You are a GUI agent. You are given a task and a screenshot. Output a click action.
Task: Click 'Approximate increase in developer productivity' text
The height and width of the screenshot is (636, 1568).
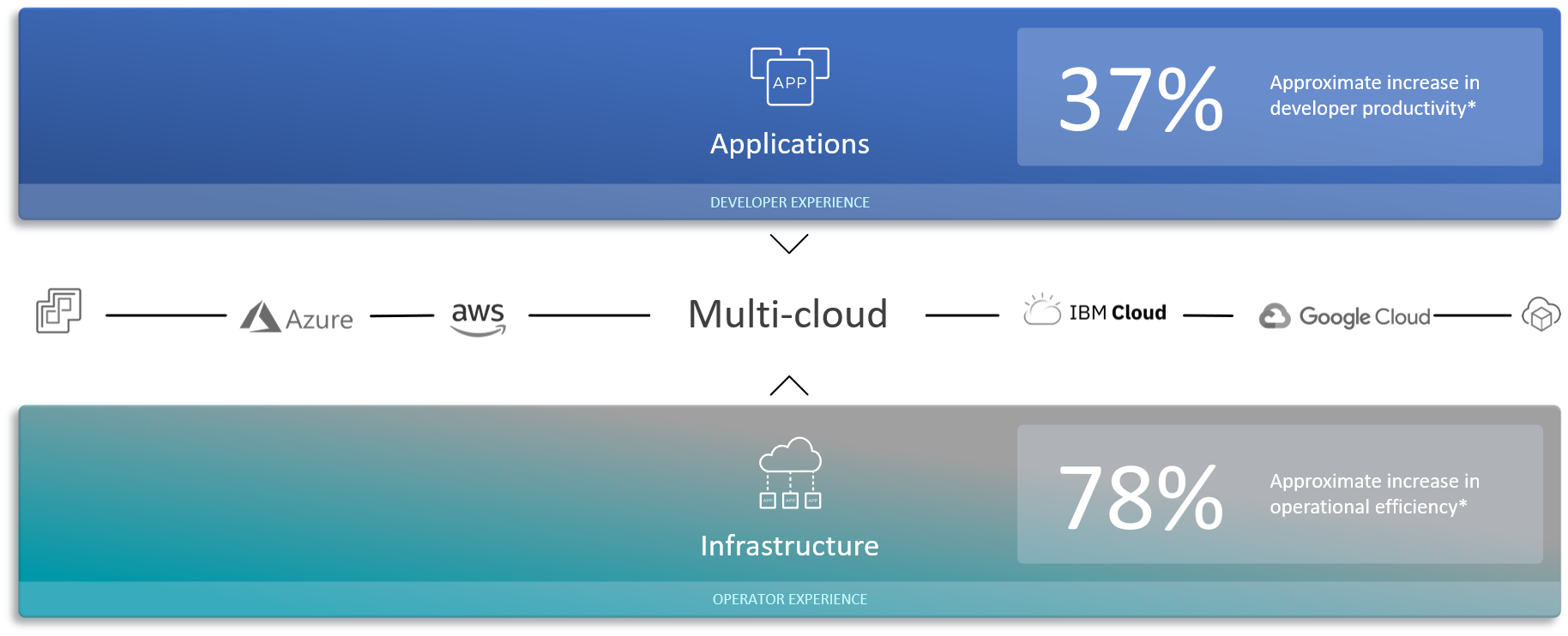(1374, 95)
